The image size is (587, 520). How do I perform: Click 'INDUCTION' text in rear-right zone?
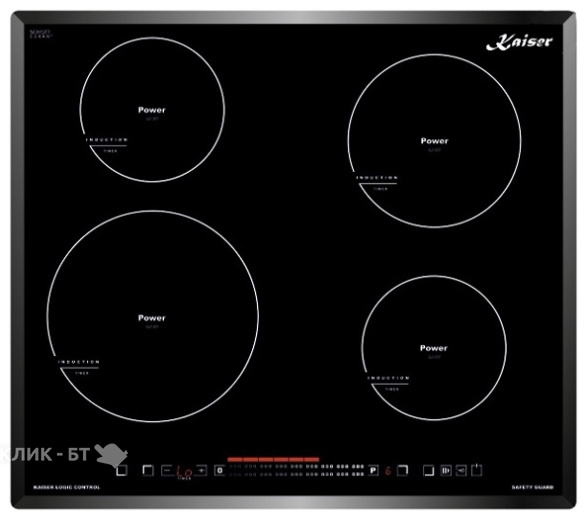pyautogui.click(x=377, y=177)
